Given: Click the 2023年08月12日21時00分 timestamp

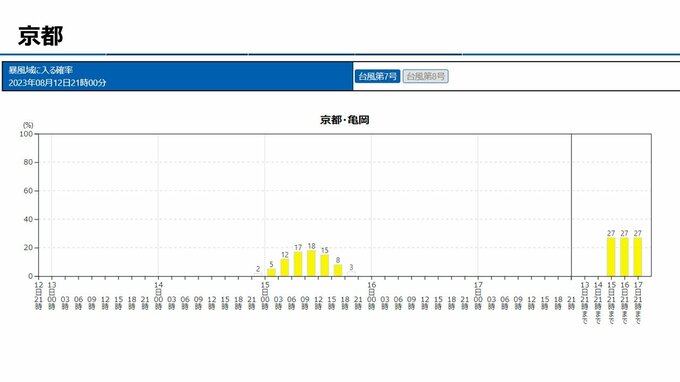Looking at the screenshot, I should [x=57, y=82].
